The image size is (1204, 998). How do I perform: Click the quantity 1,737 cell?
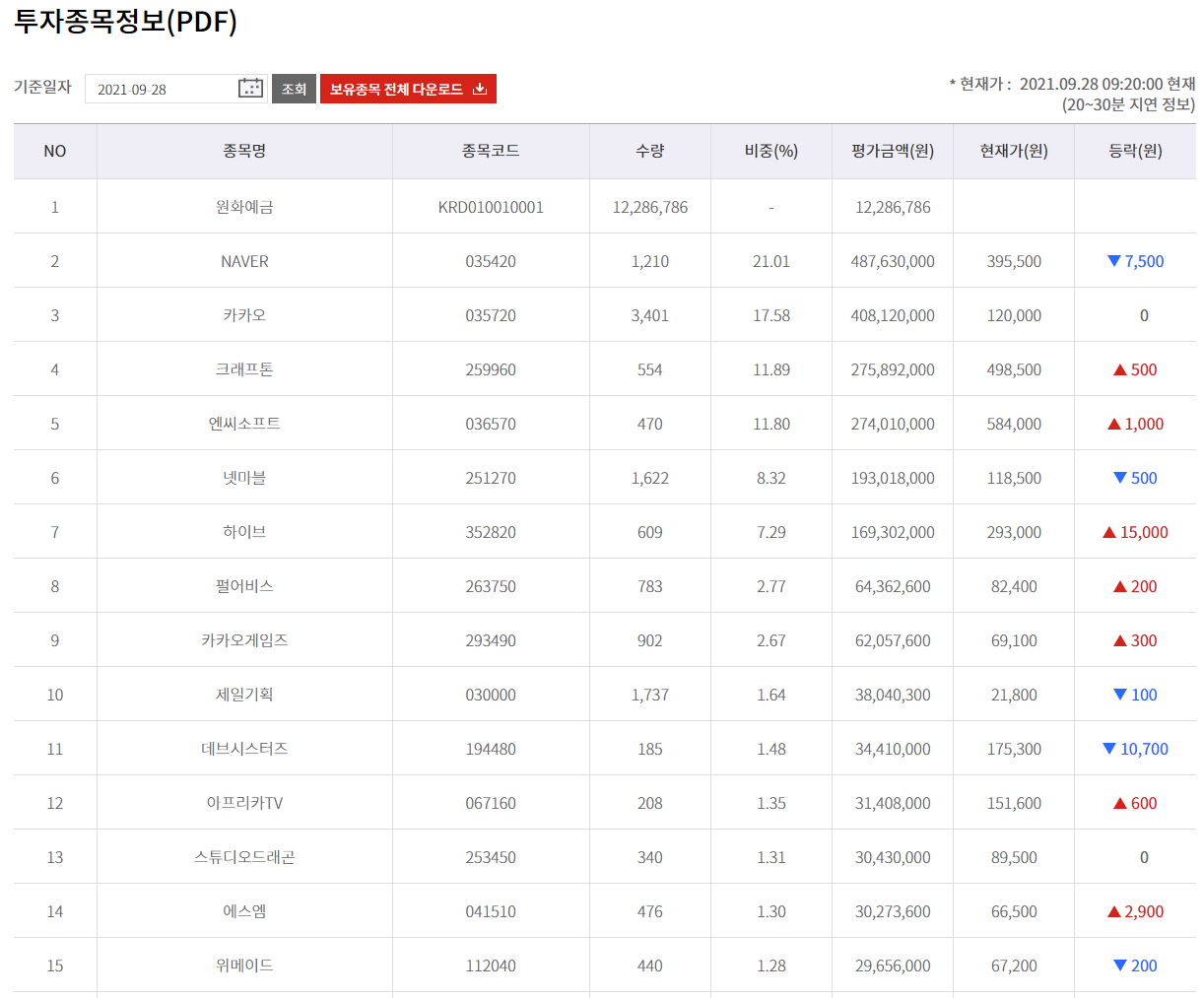click(x=650, y=695)
